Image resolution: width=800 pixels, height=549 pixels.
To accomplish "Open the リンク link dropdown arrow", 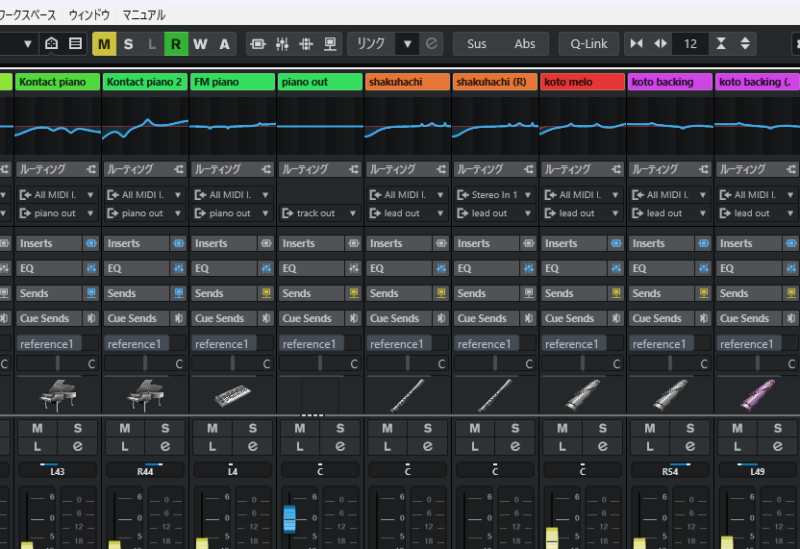I will [407, 44].
